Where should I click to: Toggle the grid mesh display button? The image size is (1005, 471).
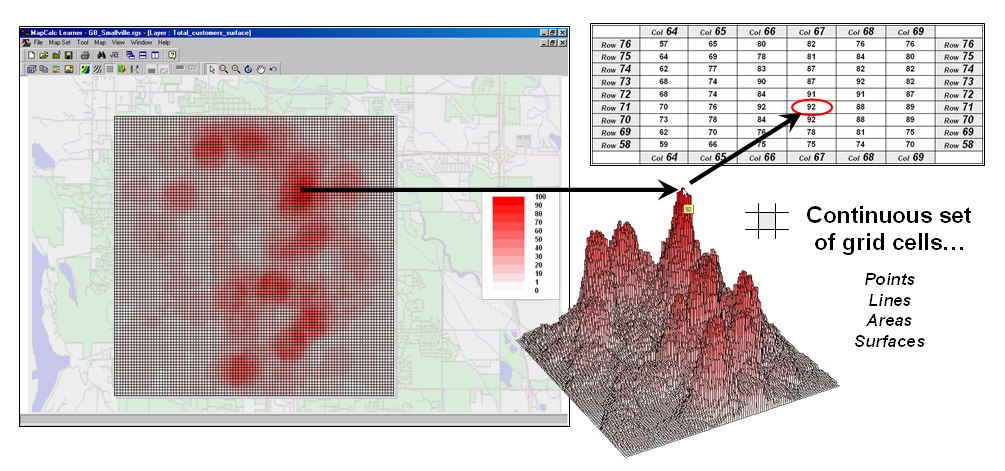(x=110, y=69)
